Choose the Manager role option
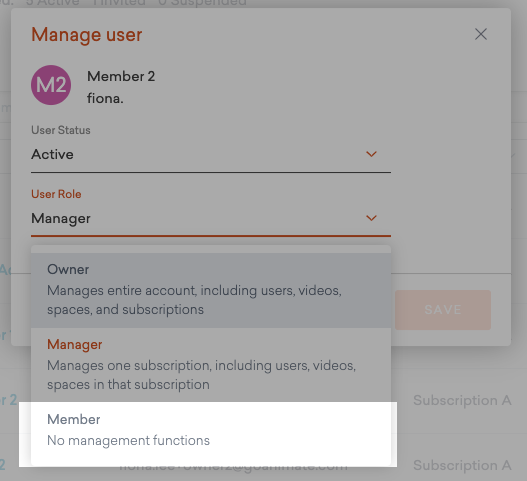Image resolution: width=527 pixels, height=481 pixels. coord(211,365)
